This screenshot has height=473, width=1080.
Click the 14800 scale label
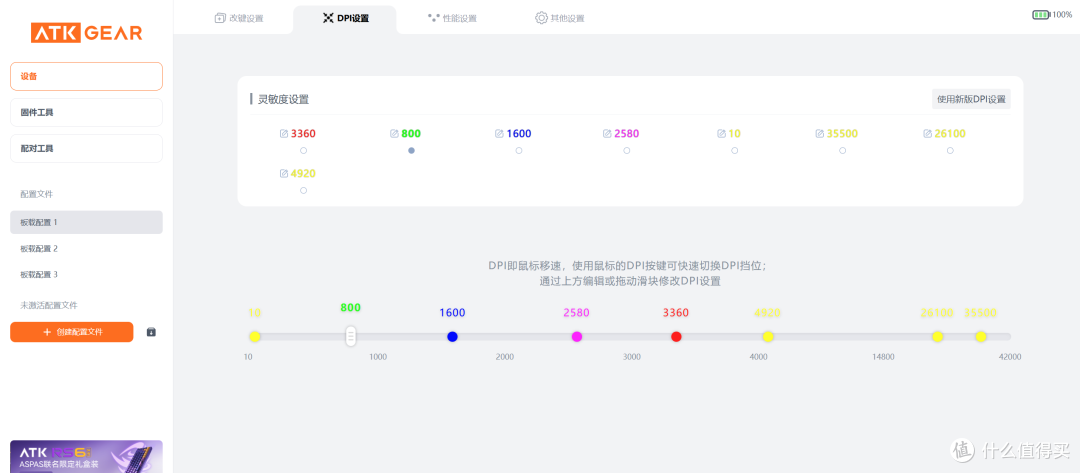tap(883, 357)
